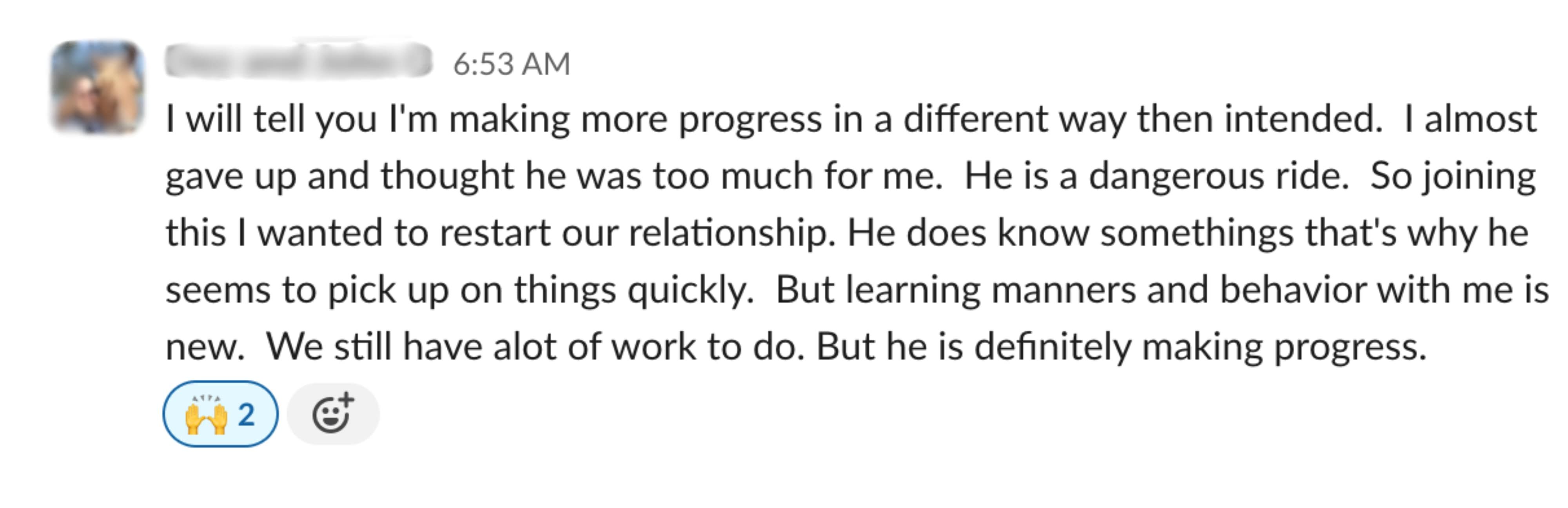Open the add reaction emoji picker
The height and width of the screenshot is (508, 1568).
pos(333,414)
